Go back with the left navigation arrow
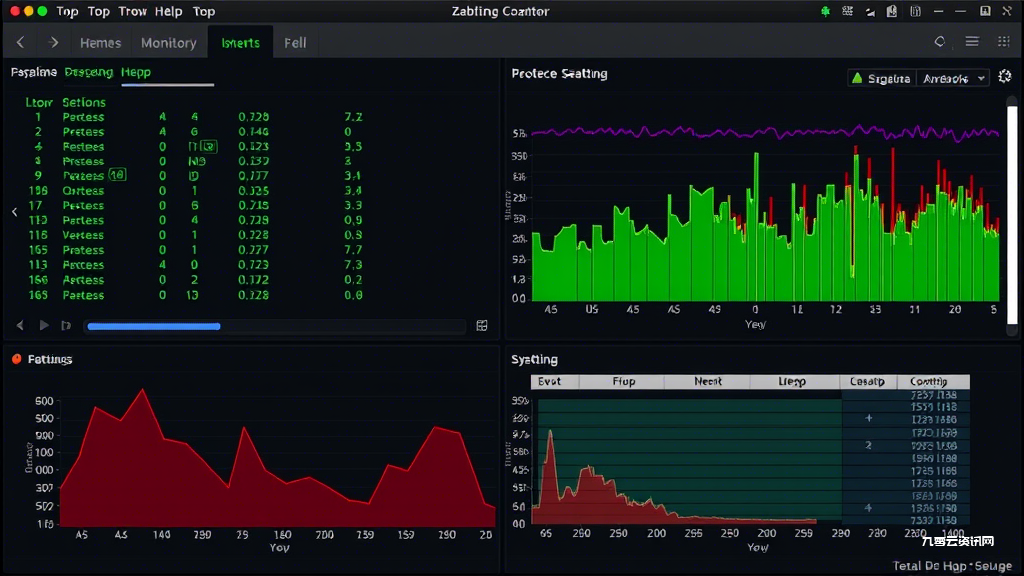Viewport: 1024px width, 576px height. pyautogui.click(x=20, y=42)
